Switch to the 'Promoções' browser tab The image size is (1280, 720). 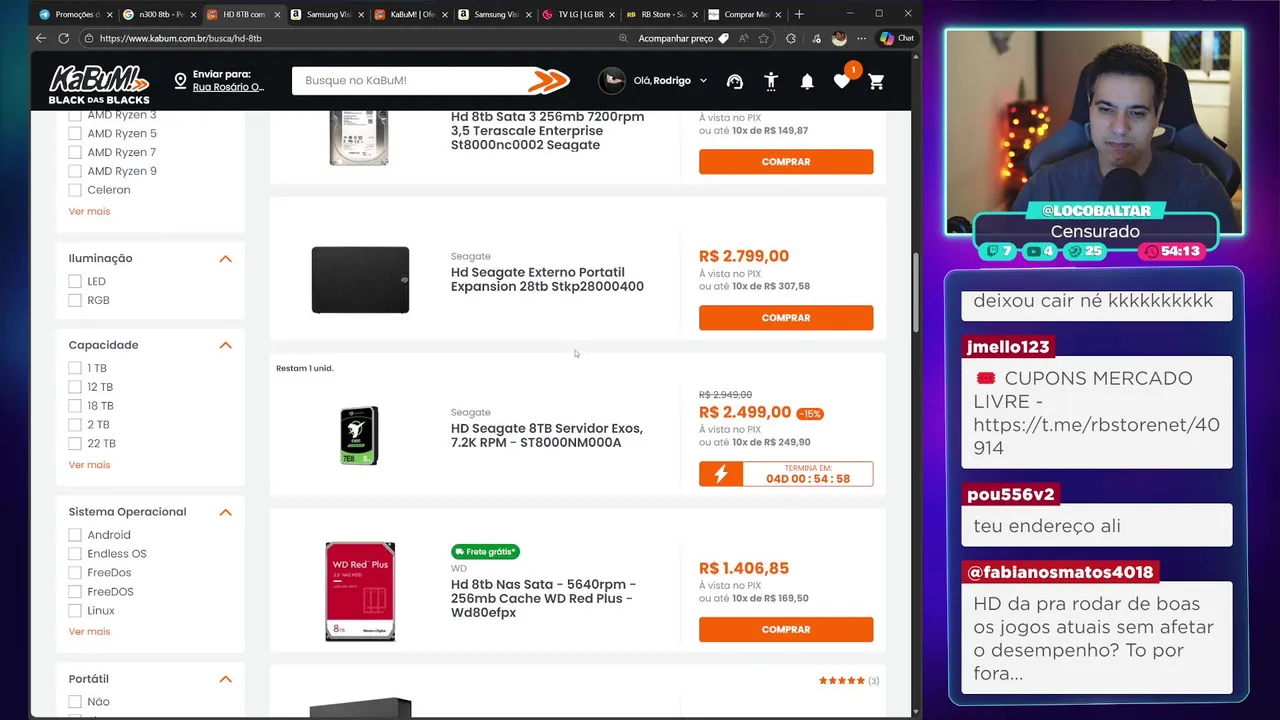74,15
